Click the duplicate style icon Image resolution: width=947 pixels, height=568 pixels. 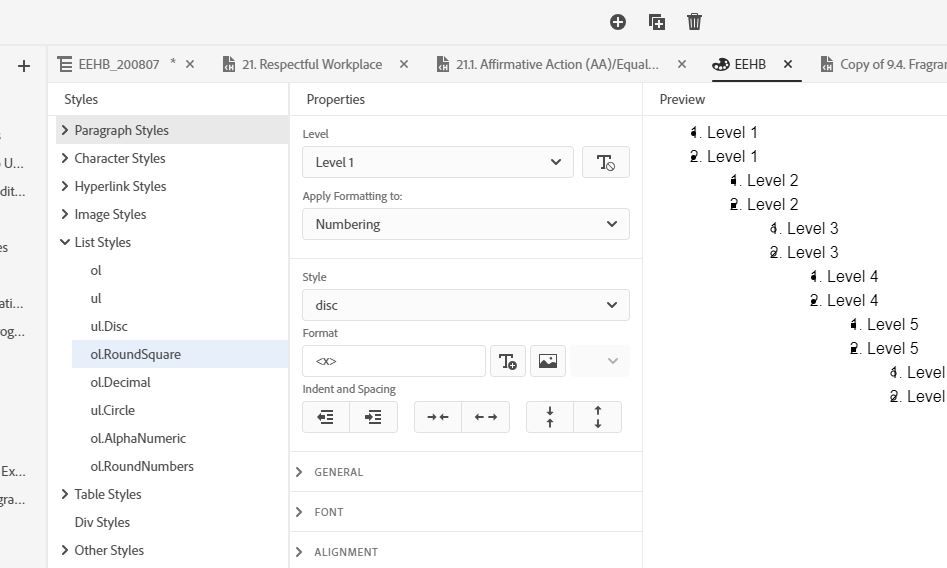[x=657, y=22]
